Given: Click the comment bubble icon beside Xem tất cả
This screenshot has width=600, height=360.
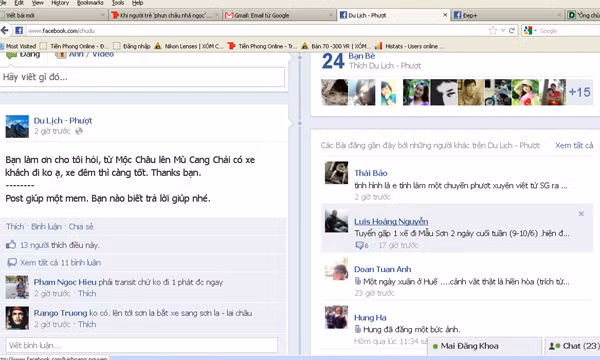Looking at the screenshot, I should pyautogui.click(x=12, y=263).
